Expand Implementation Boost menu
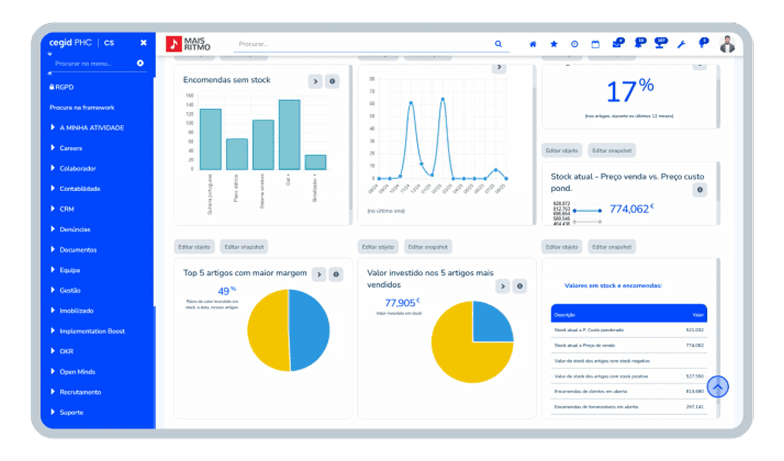The width and height of the screenshot is (784, 461). pos(88,331)
